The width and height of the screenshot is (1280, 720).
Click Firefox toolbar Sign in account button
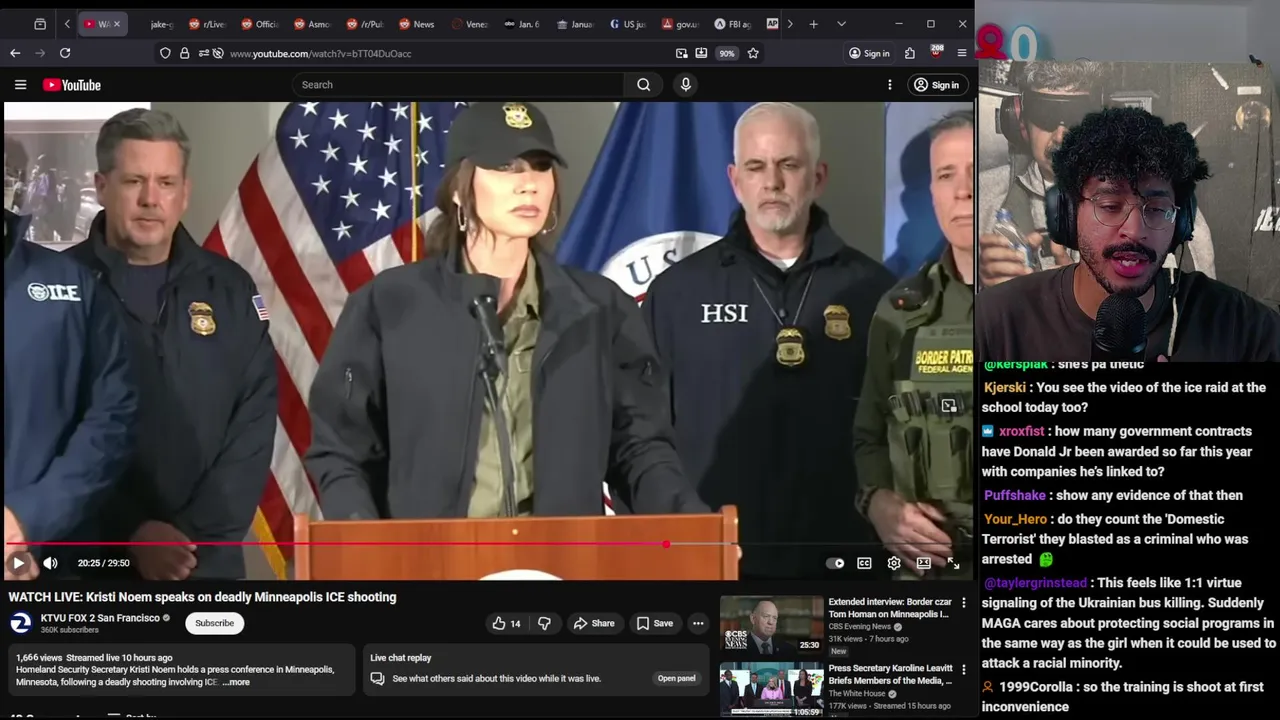click(869, 53)
